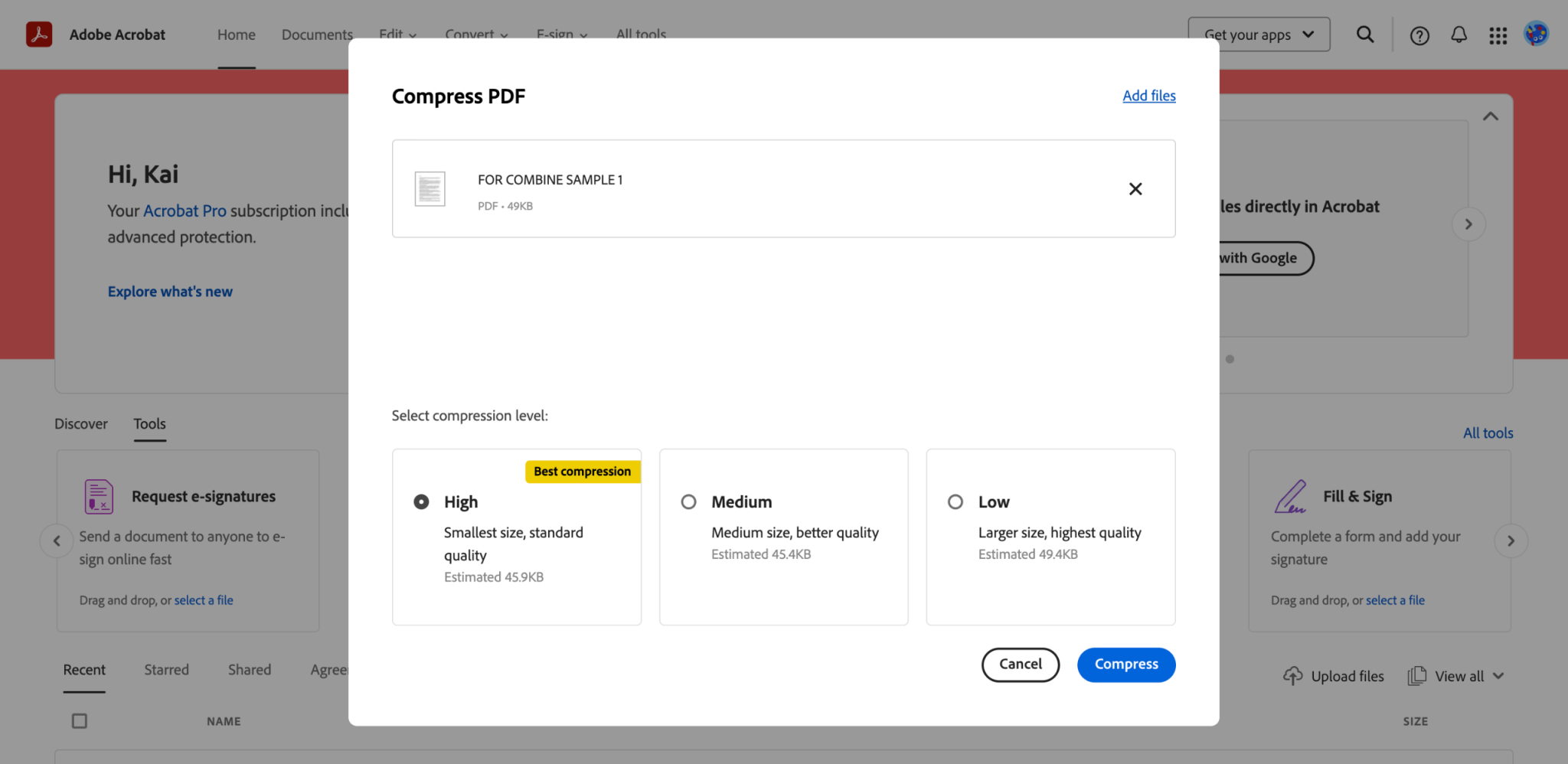Click the Estimated 49.4KB text
Image resolution: width=1568 pixels, height=764 pixels.
[x=1028, y=554]
